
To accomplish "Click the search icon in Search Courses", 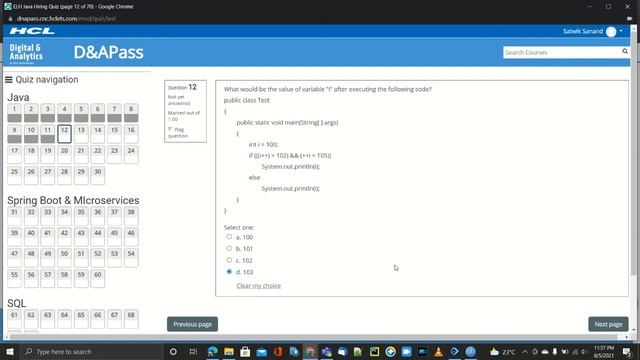I will pyautogui.click(x=624, y=51).
